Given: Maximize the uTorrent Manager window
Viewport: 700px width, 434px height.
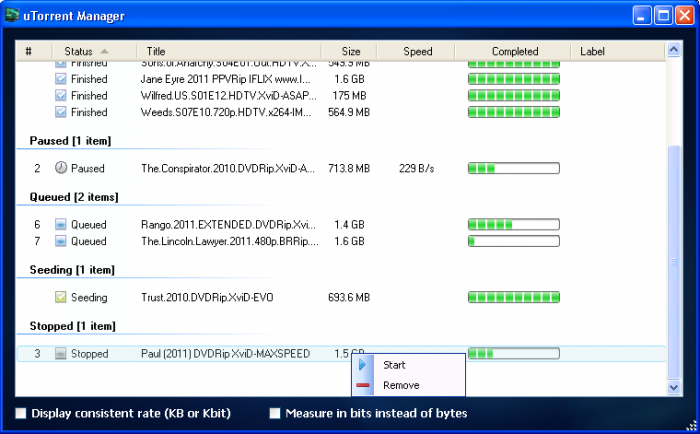Looking at the screenshot, I should pyautogui.click(x=663, y=15).
